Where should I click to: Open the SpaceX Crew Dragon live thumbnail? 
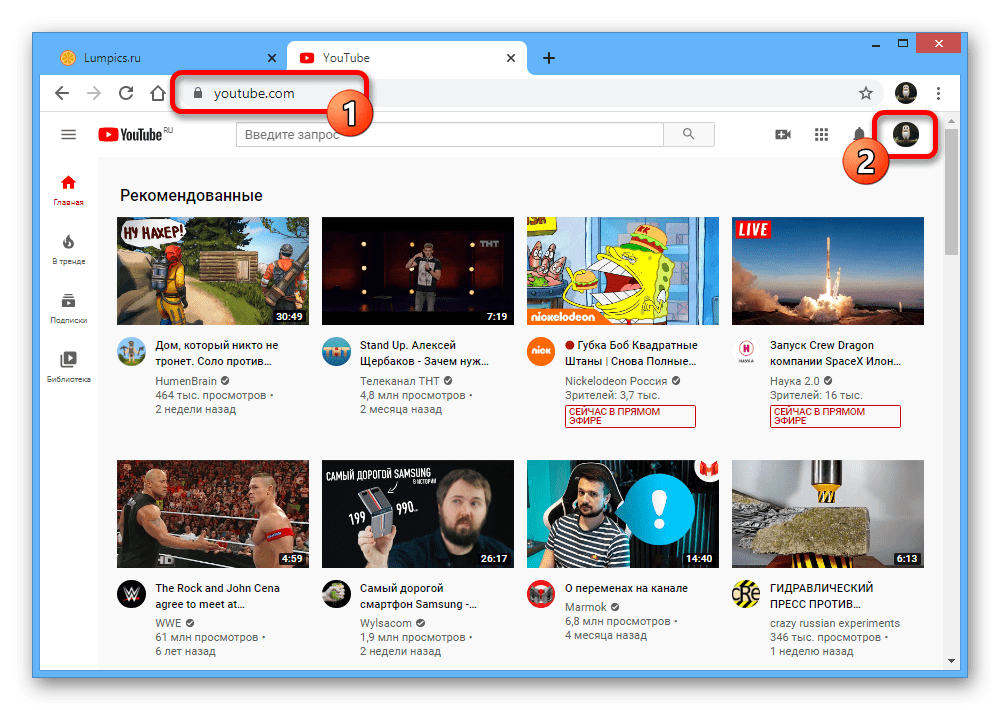pos(828,271)
